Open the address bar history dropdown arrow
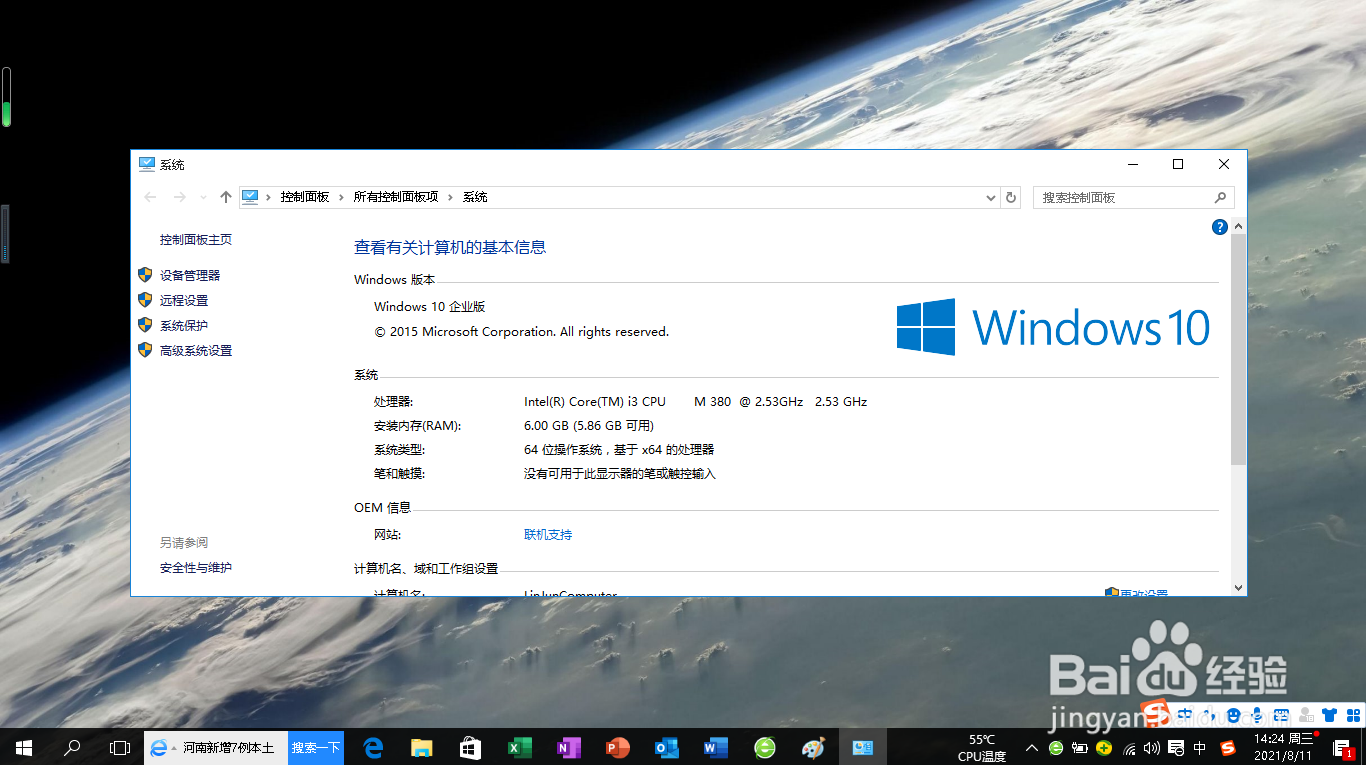Viewport: 1366px width, 765px height. click(x=991, y=197)
